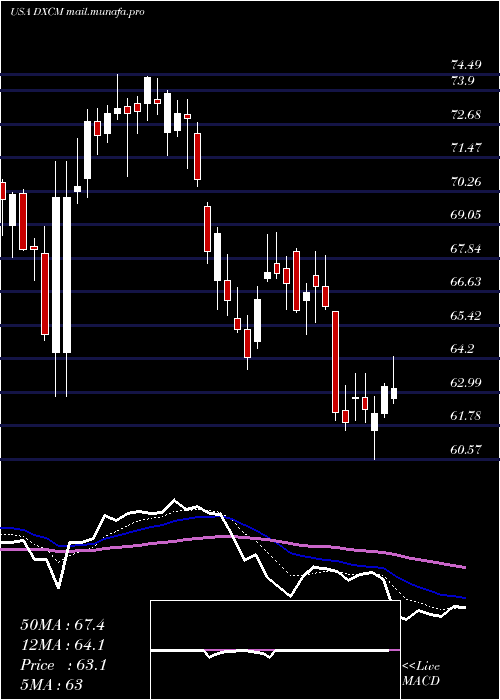Click the 72.68 price level label
Screen dimensions: 500x700
pyautogui.click(x=466, y=115)
